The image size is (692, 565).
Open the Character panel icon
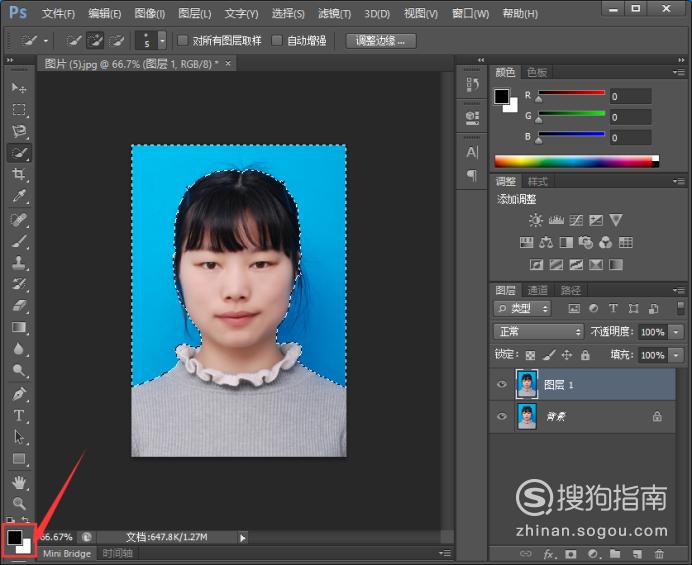(x=472, y=153)
